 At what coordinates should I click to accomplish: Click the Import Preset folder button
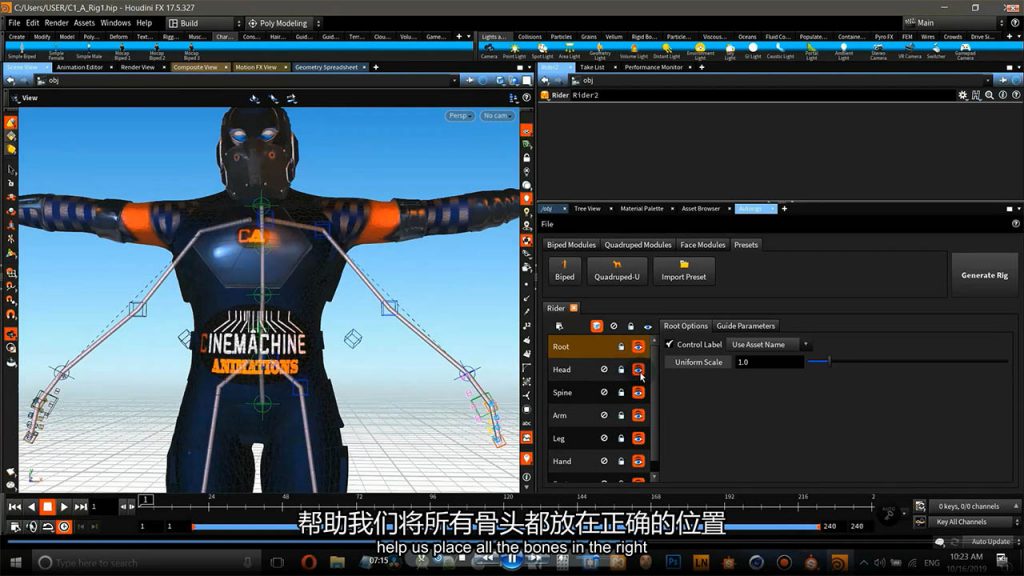(684, 270)
